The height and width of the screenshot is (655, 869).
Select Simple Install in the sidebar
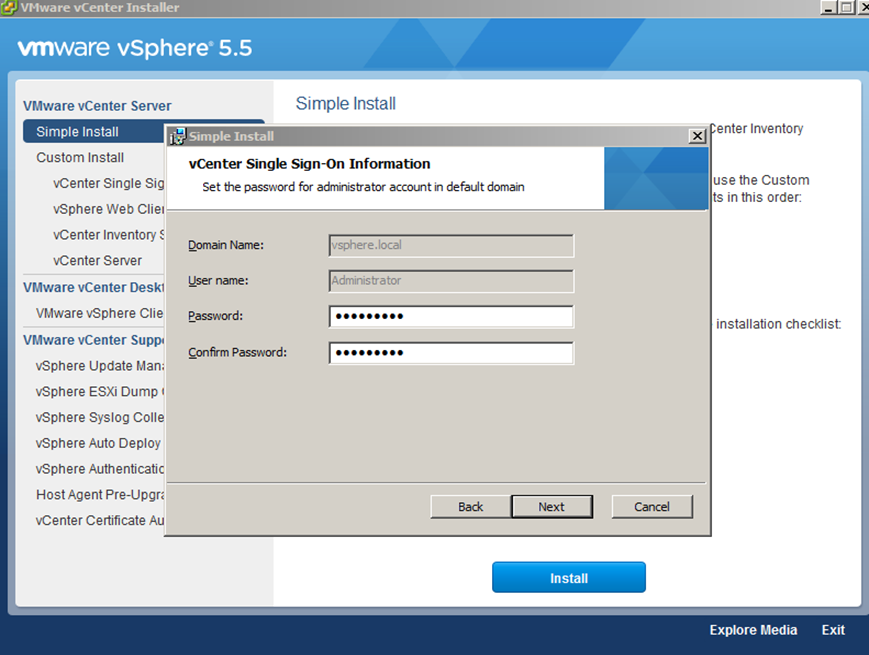94,132
